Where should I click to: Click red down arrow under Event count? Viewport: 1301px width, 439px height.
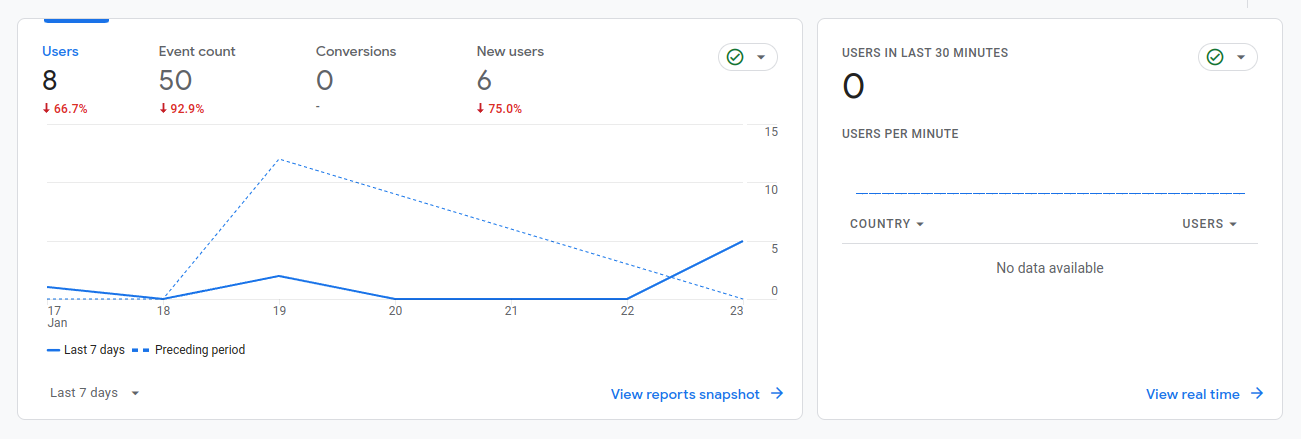[163, 109]
